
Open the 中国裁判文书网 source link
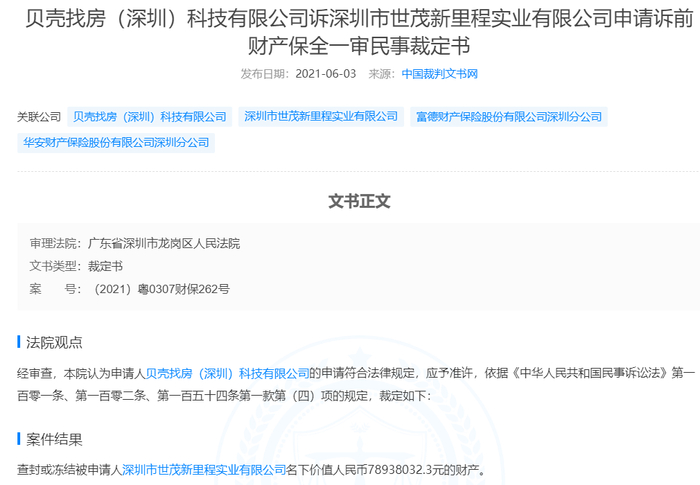click(x=439, y=74)
